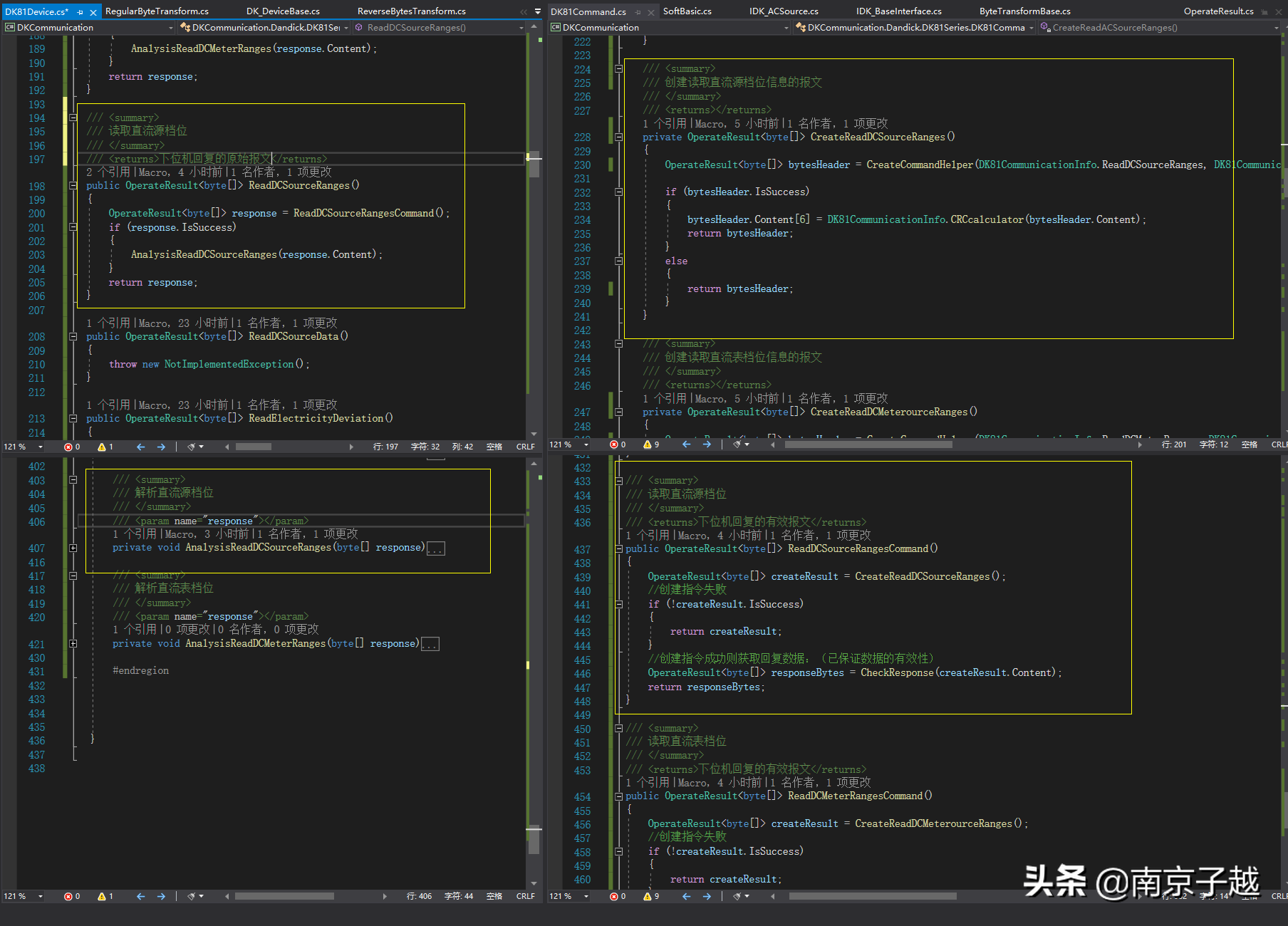Navigate backward using the left arrow in top-left pane
1288x926 pixels.
pos(140,447)
